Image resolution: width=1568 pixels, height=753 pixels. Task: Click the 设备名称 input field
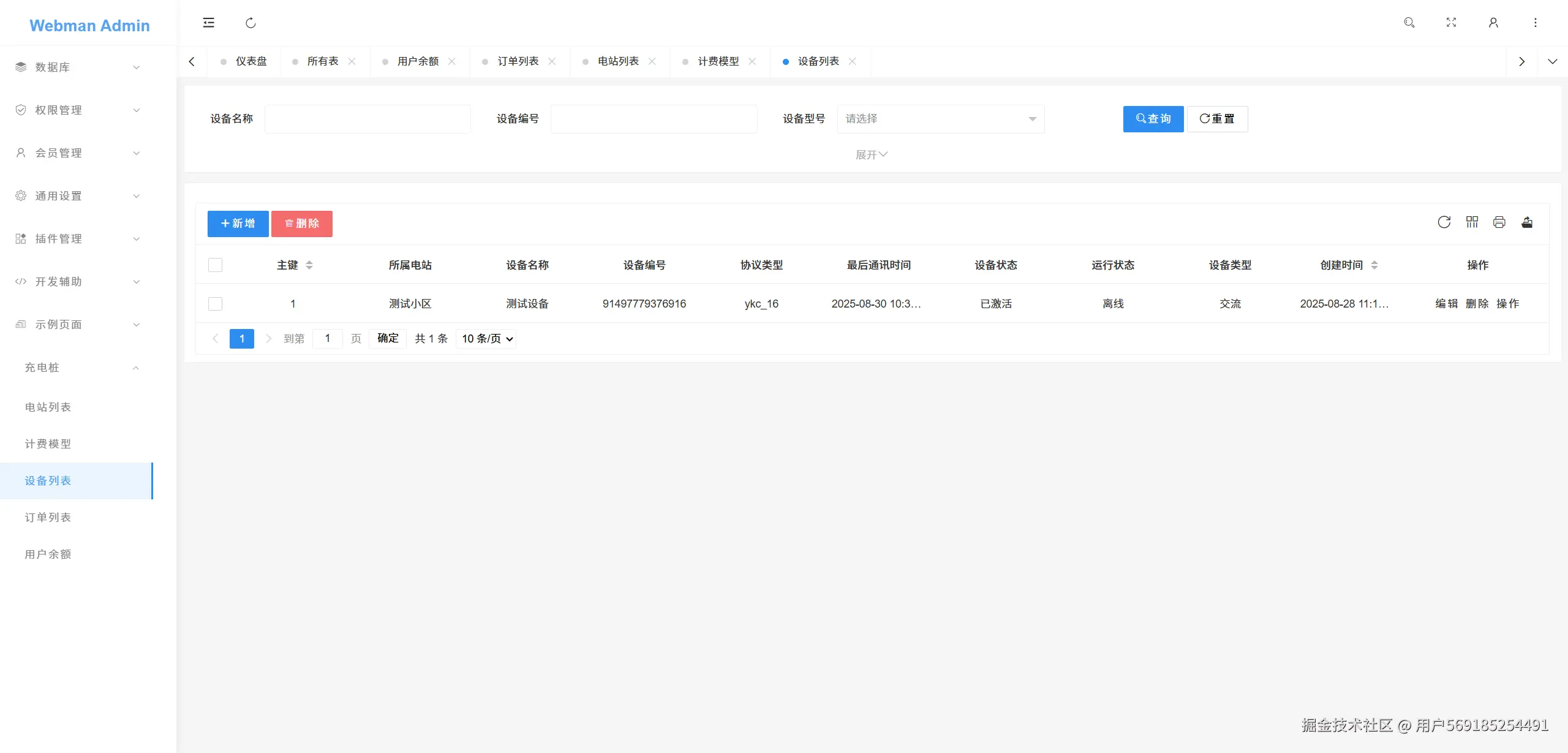(x=367, y=119)
